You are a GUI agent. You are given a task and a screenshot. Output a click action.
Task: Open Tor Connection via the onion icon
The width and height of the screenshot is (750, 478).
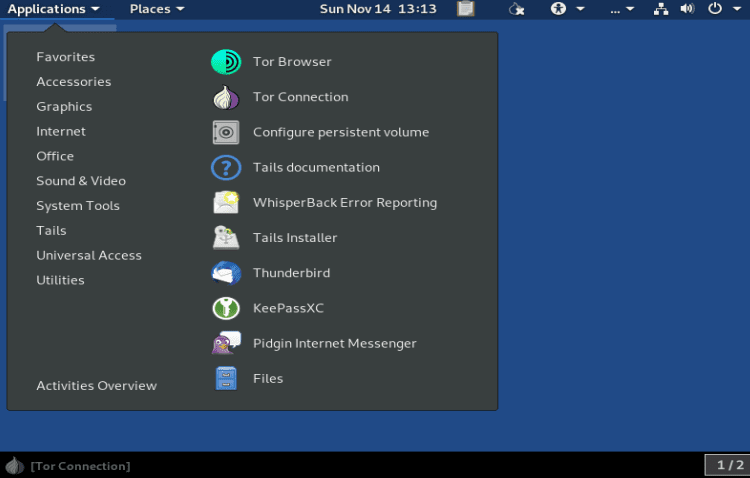[x=226, y=97]
